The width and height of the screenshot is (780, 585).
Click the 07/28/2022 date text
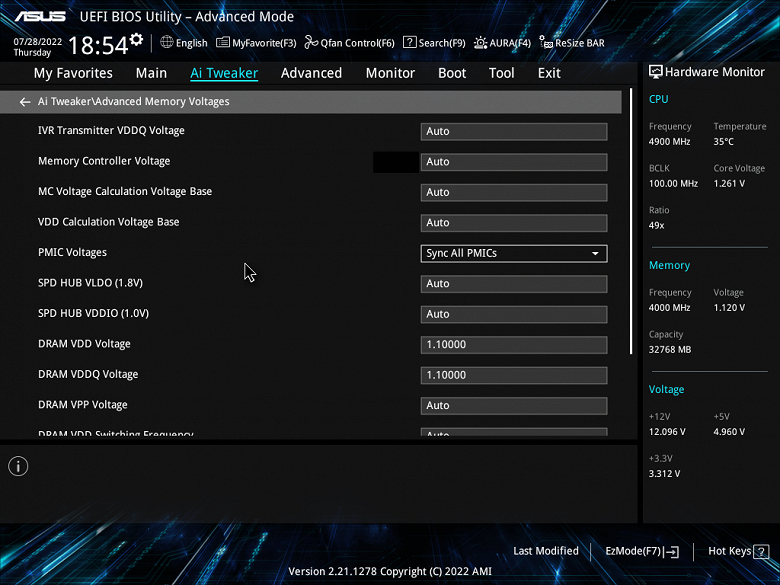(x=38, y=42)
